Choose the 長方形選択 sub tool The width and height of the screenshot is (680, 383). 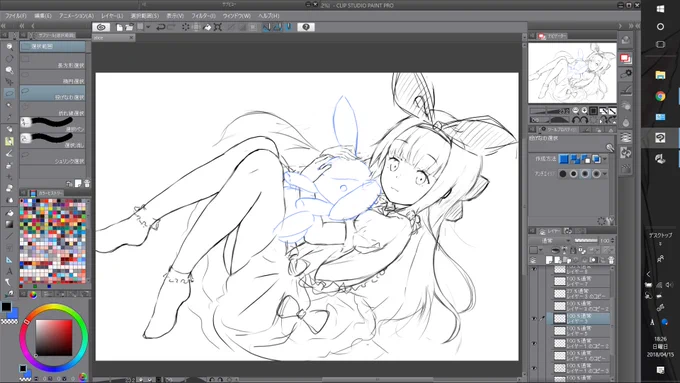[52, 62]
